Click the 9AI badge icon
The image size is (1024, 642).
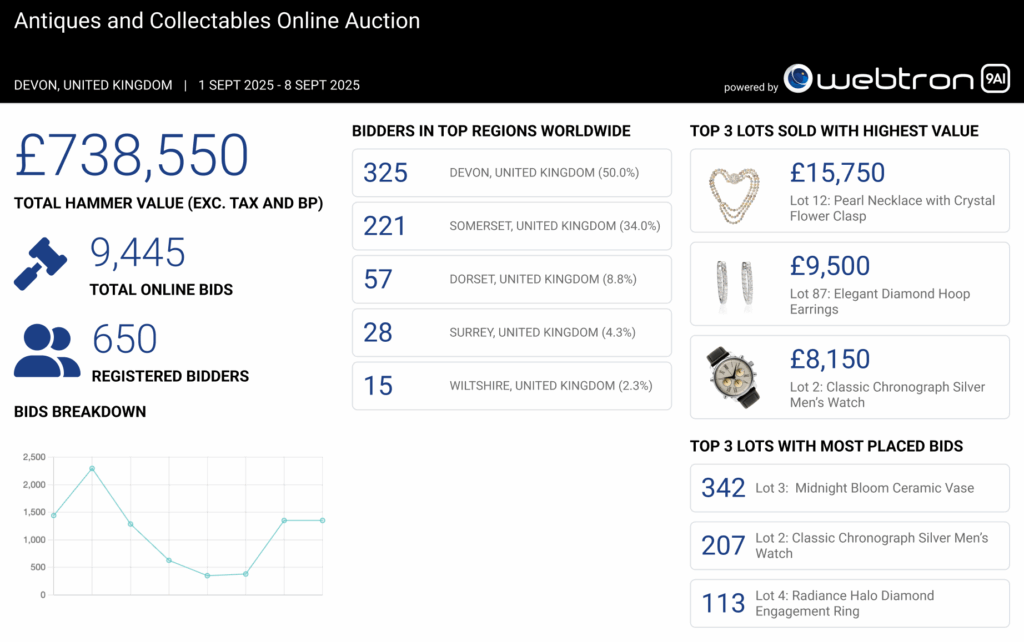[x=994, y=79]
